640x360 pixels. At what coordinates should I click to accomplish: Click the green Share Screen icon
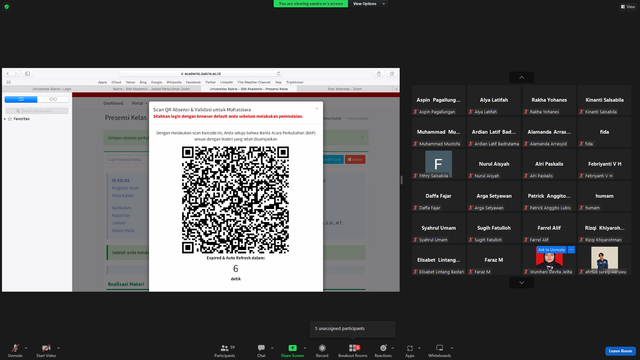click(x=292, y=348)
